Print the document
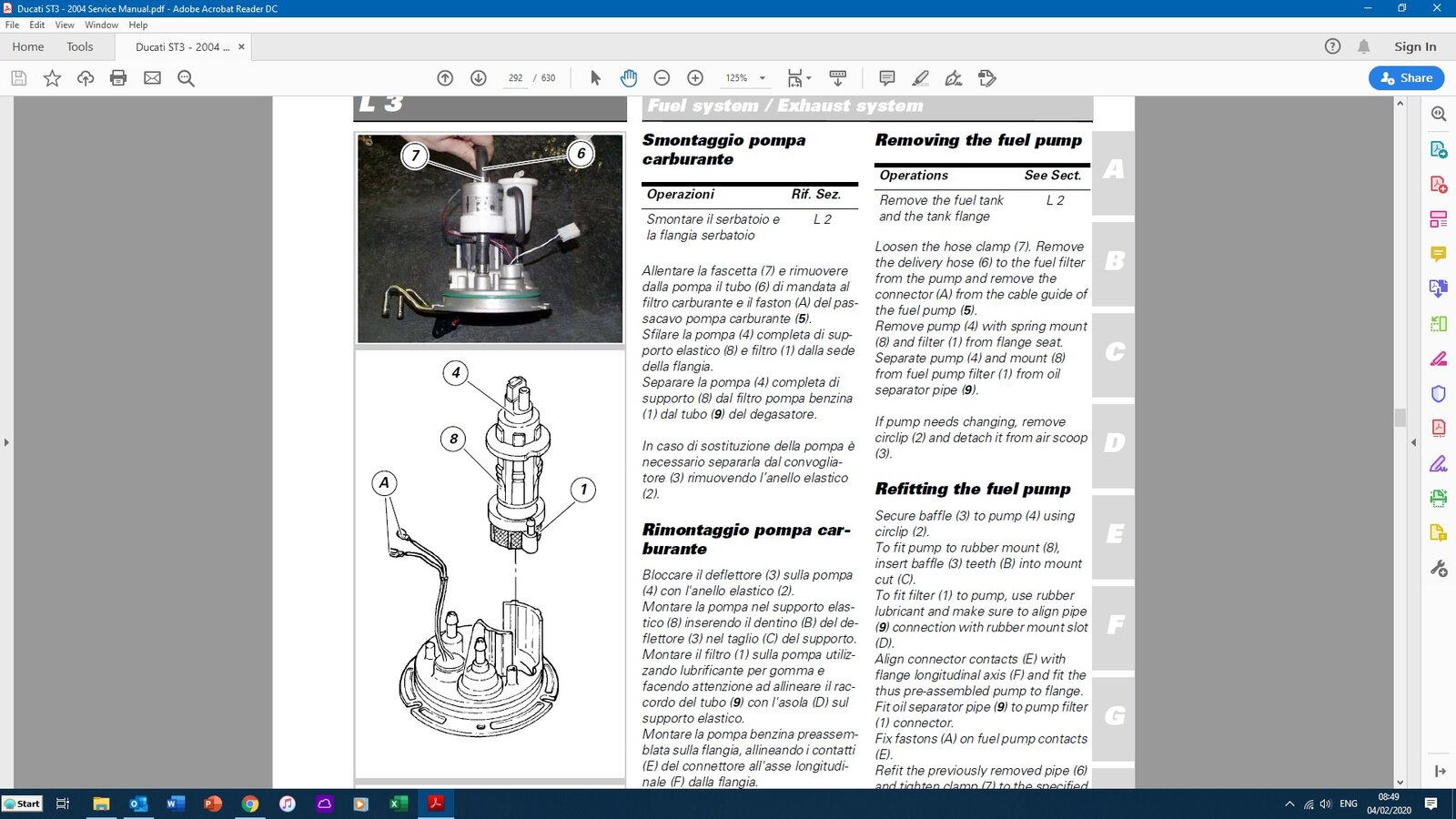This screenshot has width=1456, height=819. click(x=118, y=78)
